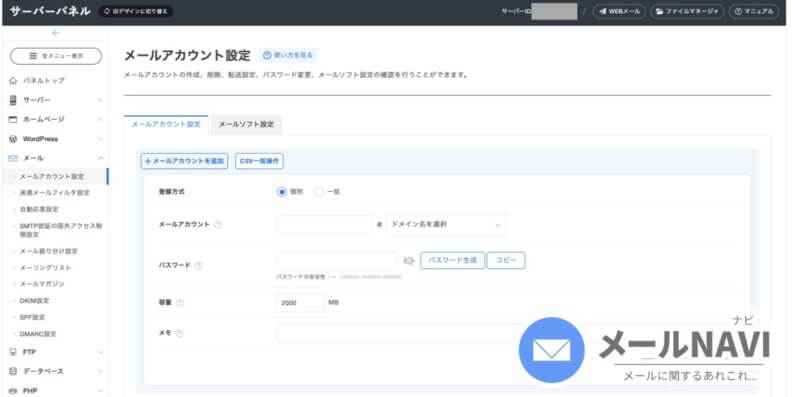Open メーリングリスト in sidebar
The height and width of the screenshot is (397, 800).
[x=45, y=268]
